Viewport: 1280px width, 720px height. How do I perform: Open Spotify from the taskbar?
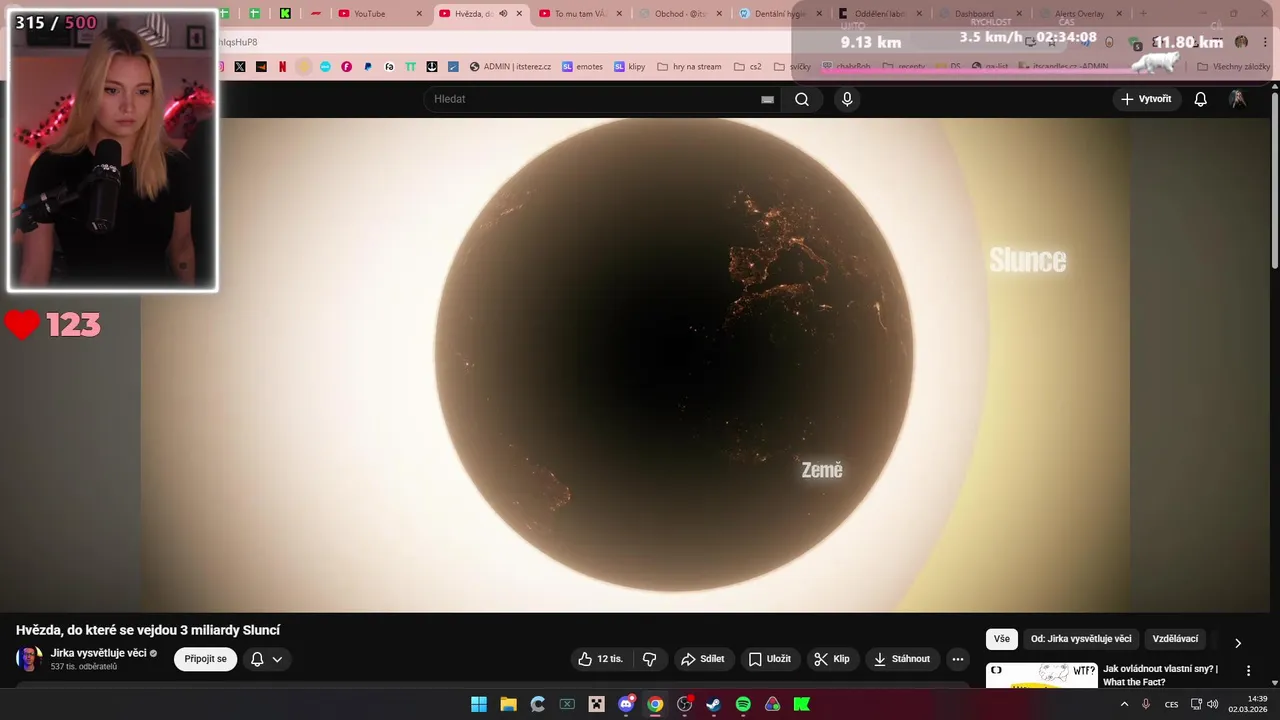[x=743, y=704]
